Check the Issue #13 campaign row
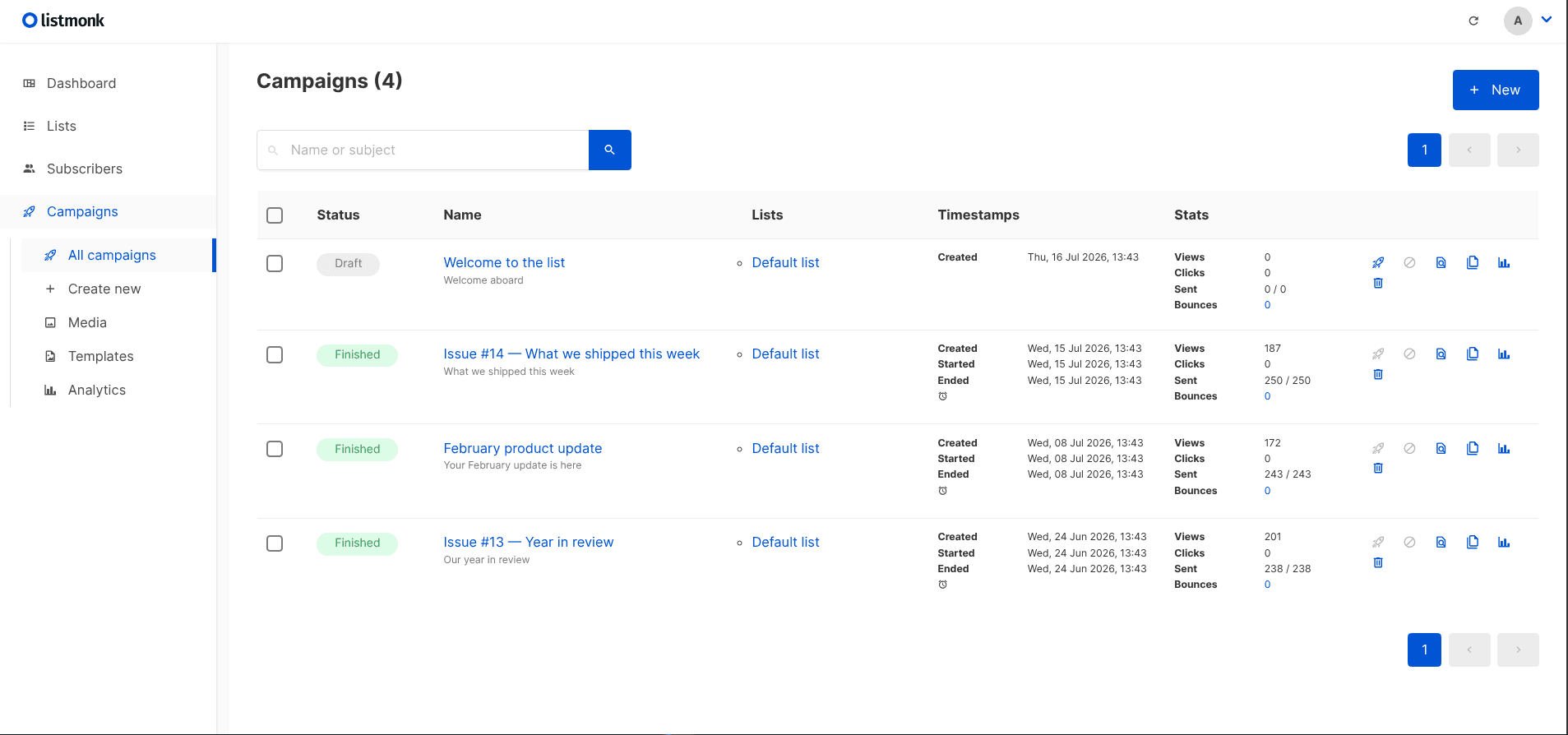 (275, 543)
